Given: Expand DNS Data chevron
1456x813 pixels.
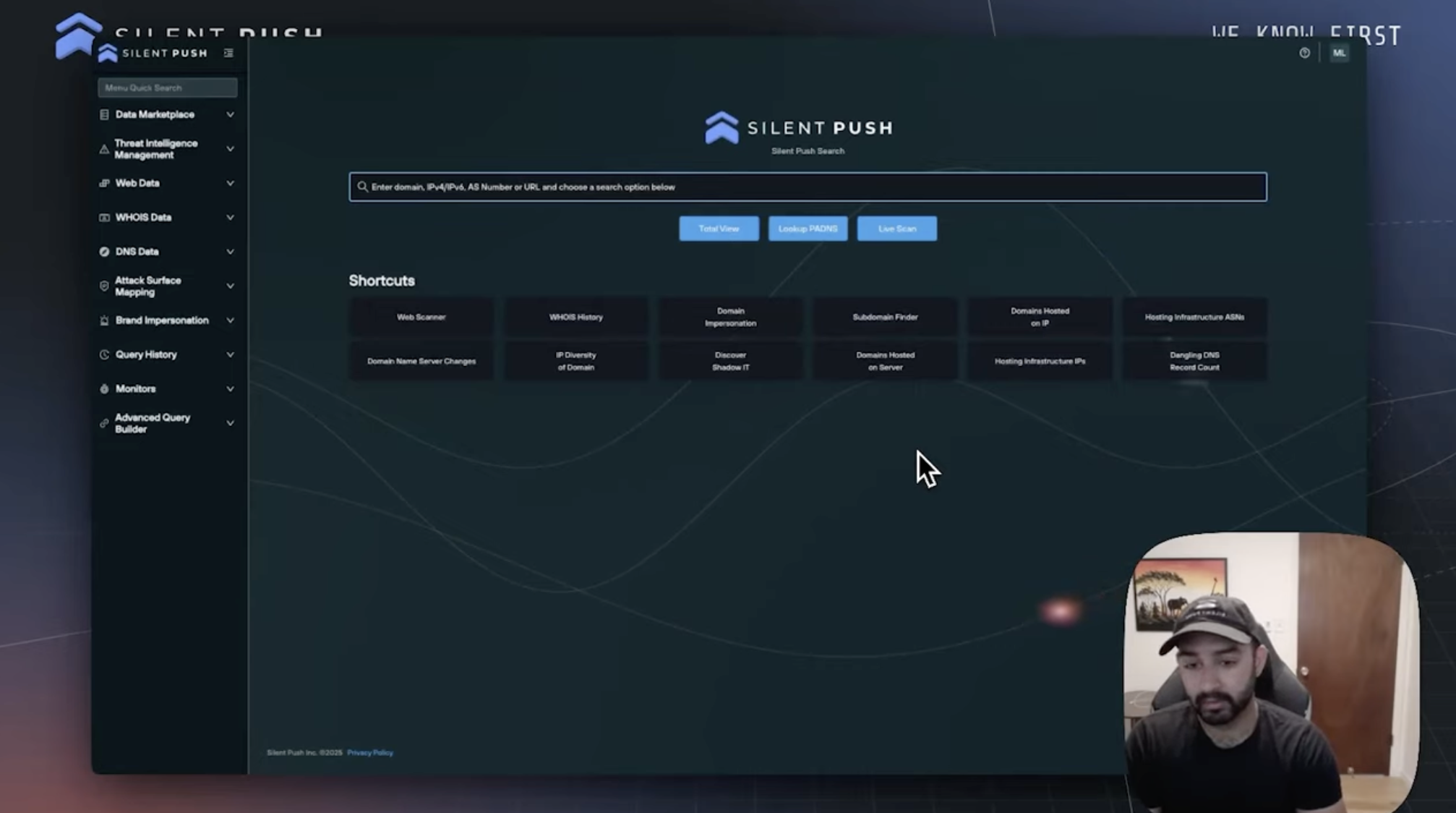Looking at the screenshot, I should pos(230,252).
